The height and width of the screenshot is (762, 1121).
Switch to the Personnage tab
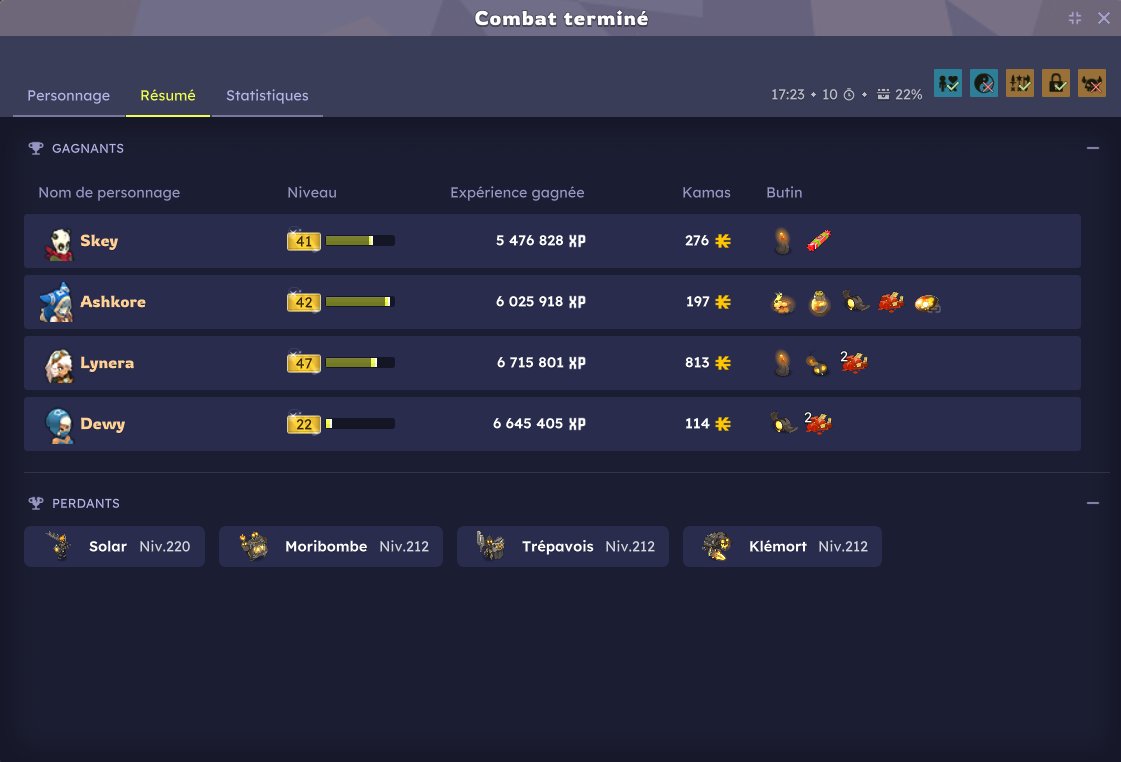pos(69,95)
